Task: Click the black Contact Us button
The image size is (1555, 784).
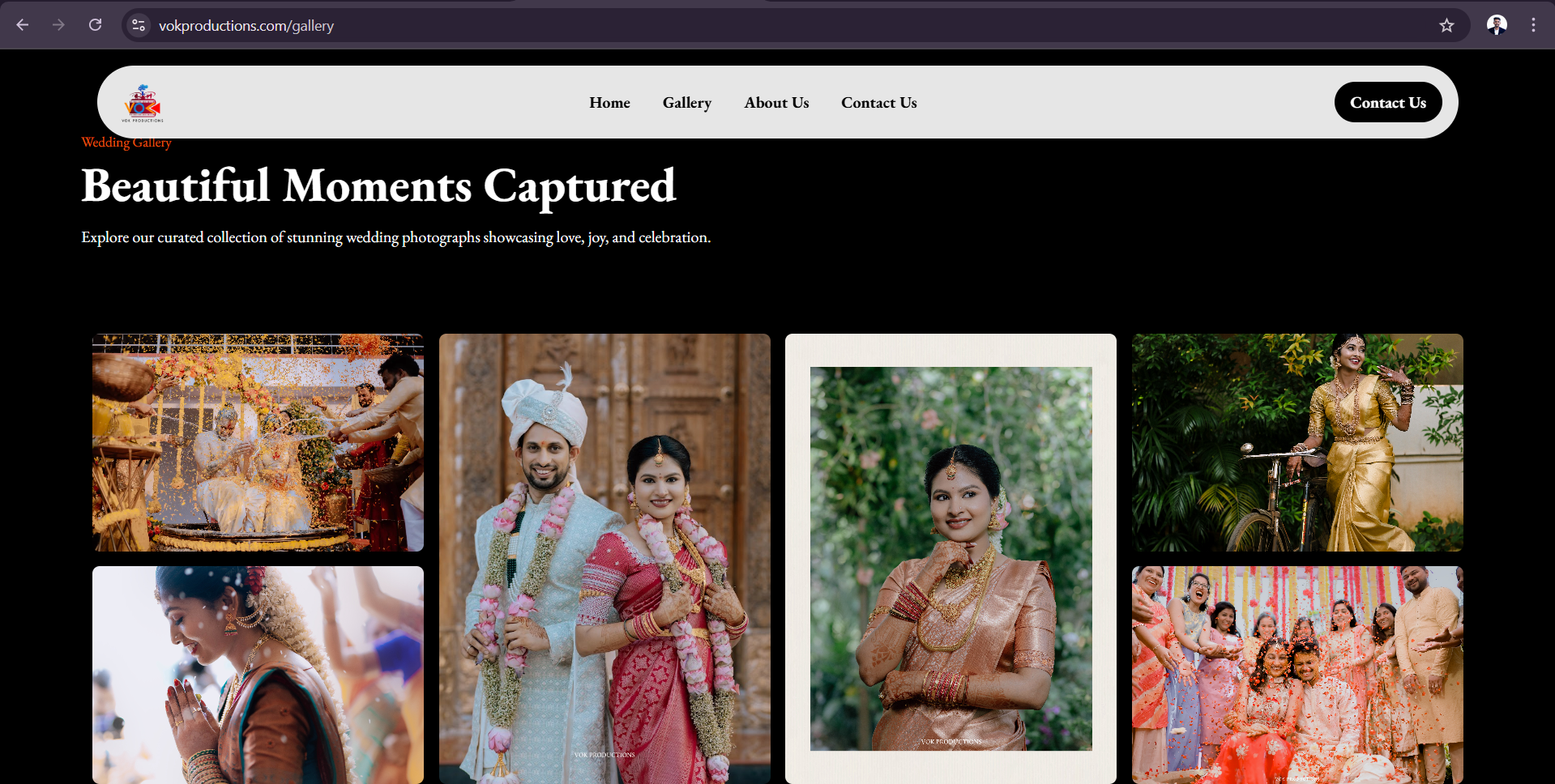Action: 1388,102
